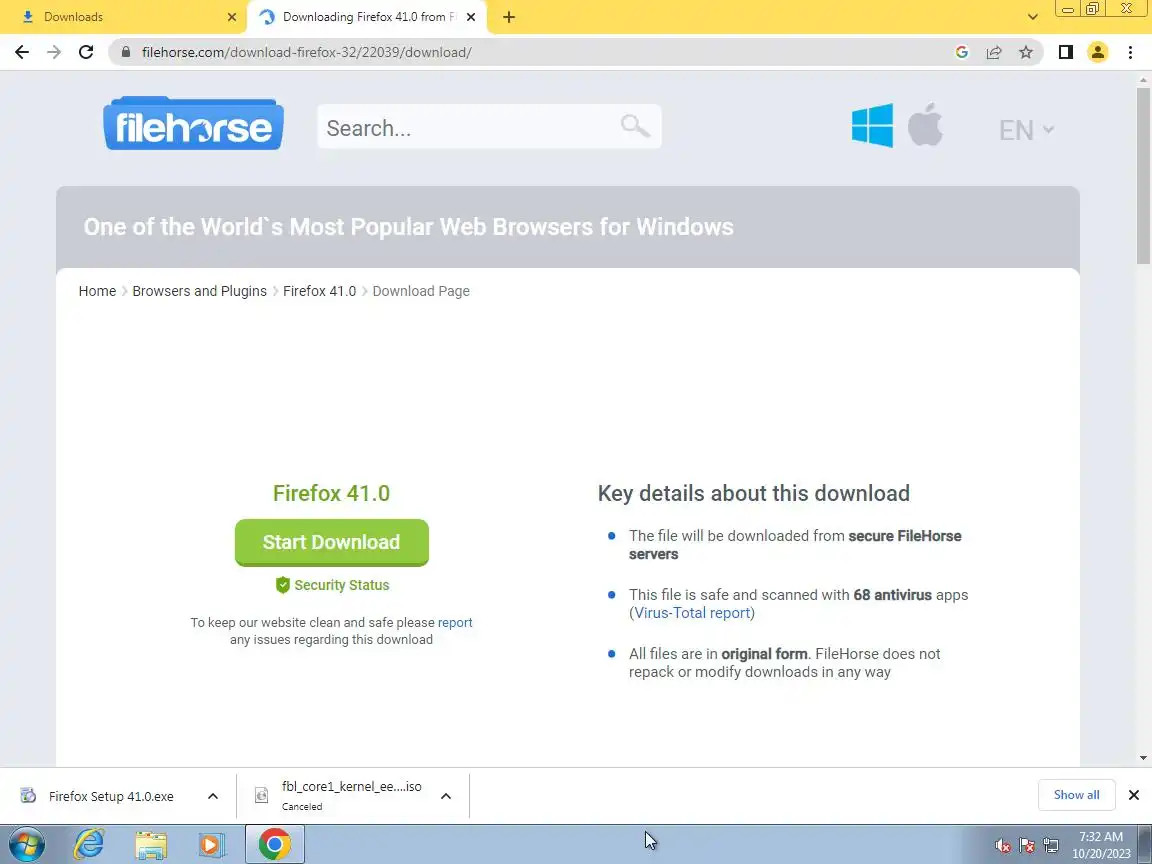The height and width of the screenshot is (864, 1152).
Task: Open Firefox 41.0 breadcrumb link
Action: 319,291
